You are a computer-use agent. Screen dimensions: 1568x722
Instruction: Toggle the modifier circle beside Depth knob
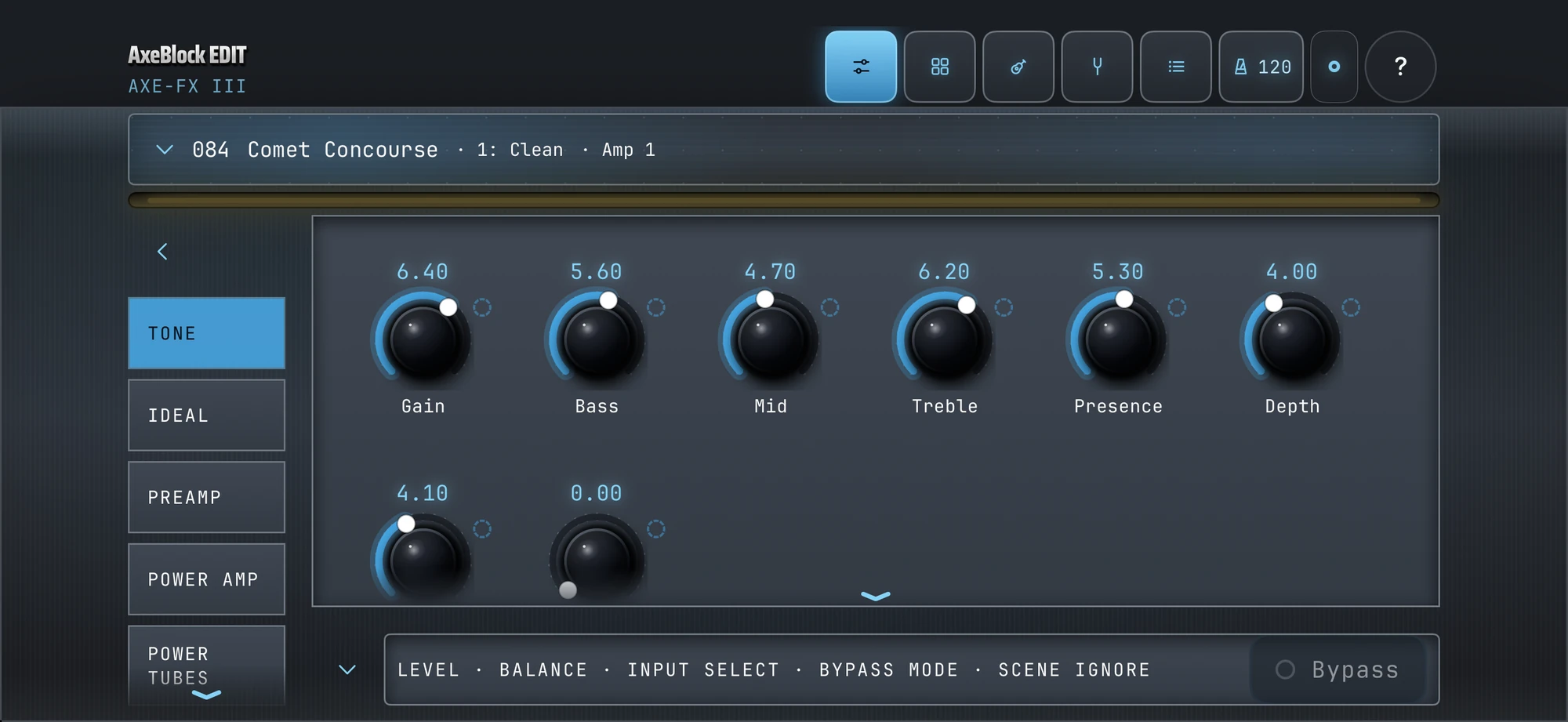[x=1351, y=307]
